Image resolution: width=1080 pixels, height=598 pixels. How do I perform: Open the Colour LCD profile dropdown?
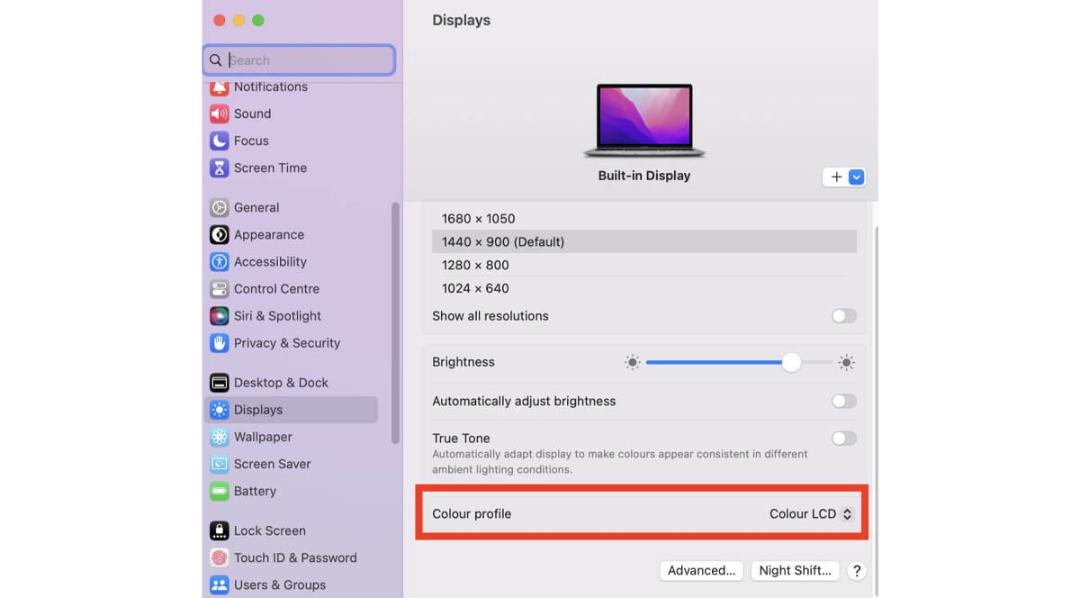tap(811, 514)
